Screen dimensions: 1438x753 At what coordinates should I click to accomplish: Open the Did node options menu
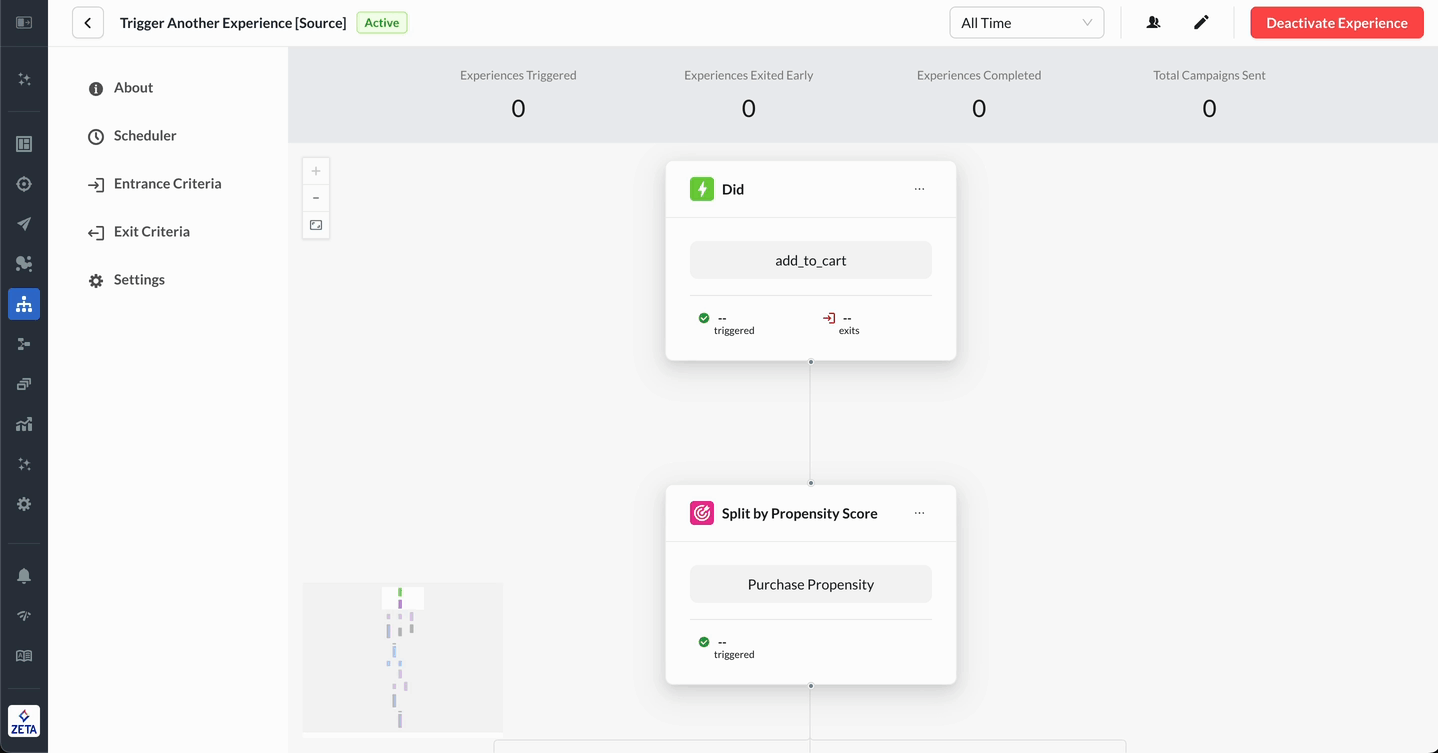click(x=919, y=189)
